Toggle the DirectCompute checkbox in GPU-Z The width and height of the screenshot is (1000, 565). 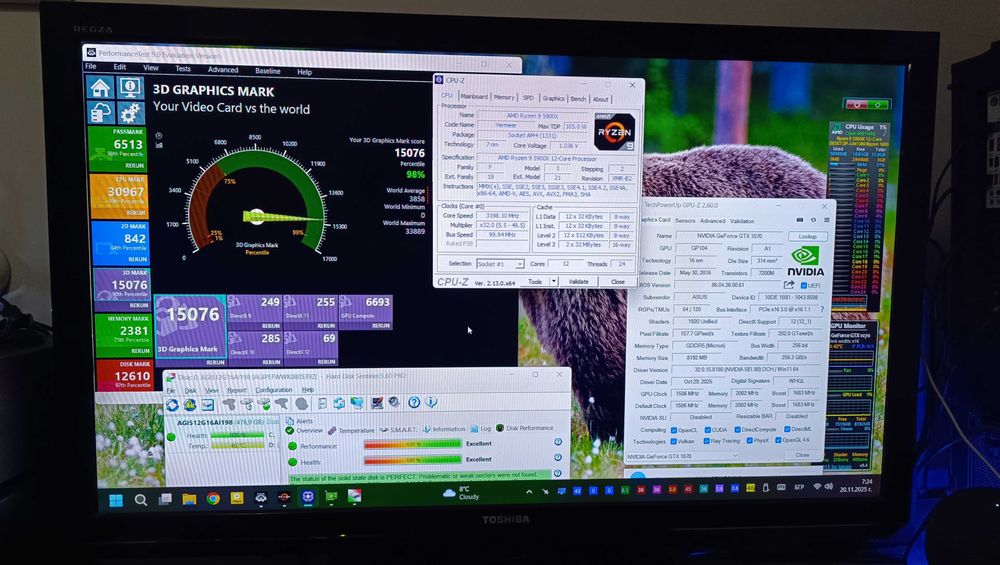[738, 430]
